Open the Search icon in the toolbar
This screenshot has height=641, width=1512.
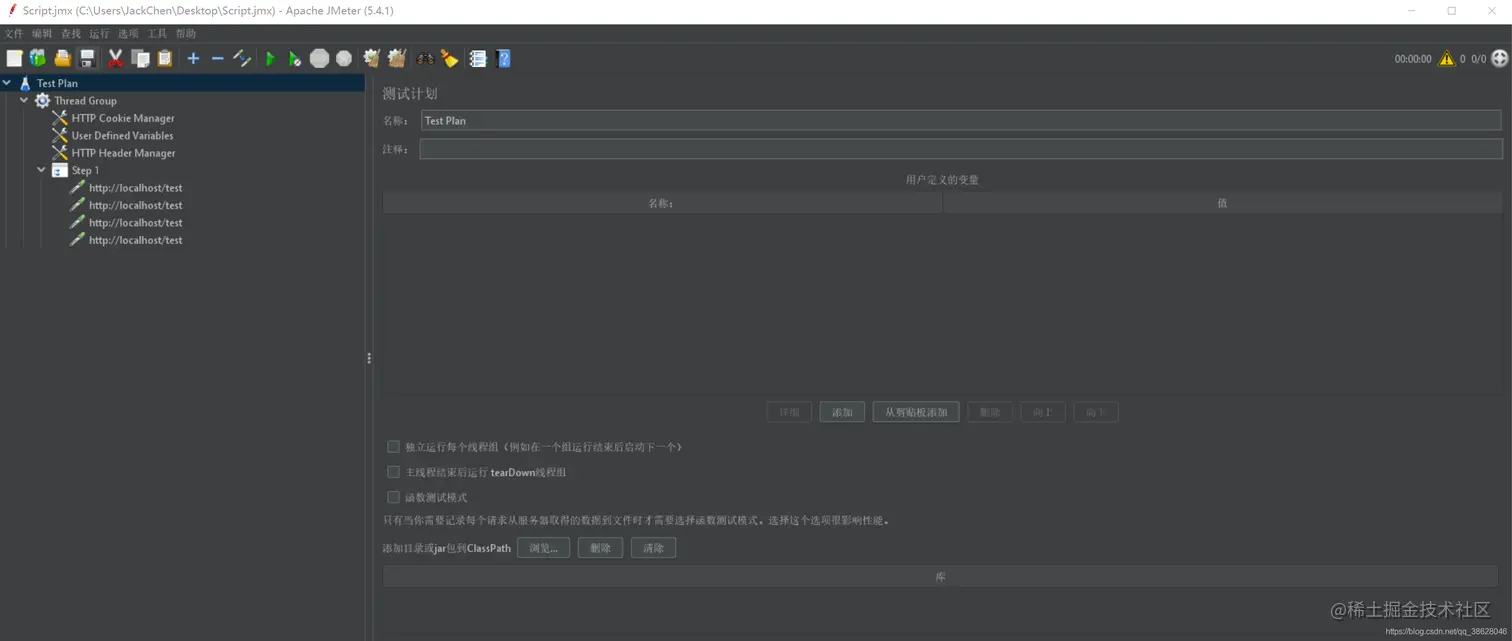424,58
